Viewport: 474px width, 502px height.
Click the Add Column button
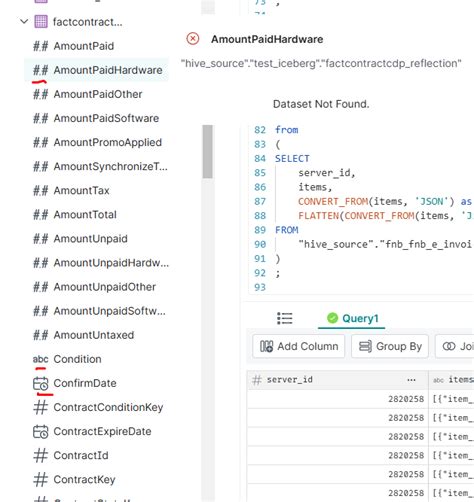coord(299,346)
